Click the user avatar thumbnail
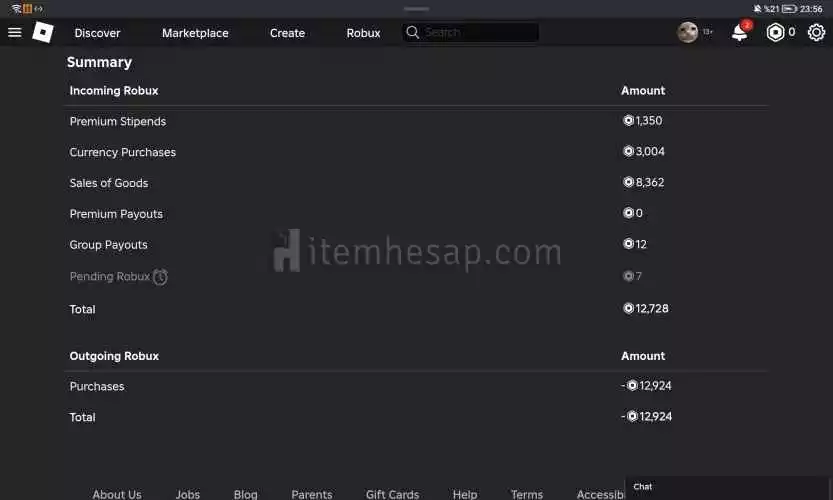The width and height of the screenshot is (833, 500). (687, 32)
